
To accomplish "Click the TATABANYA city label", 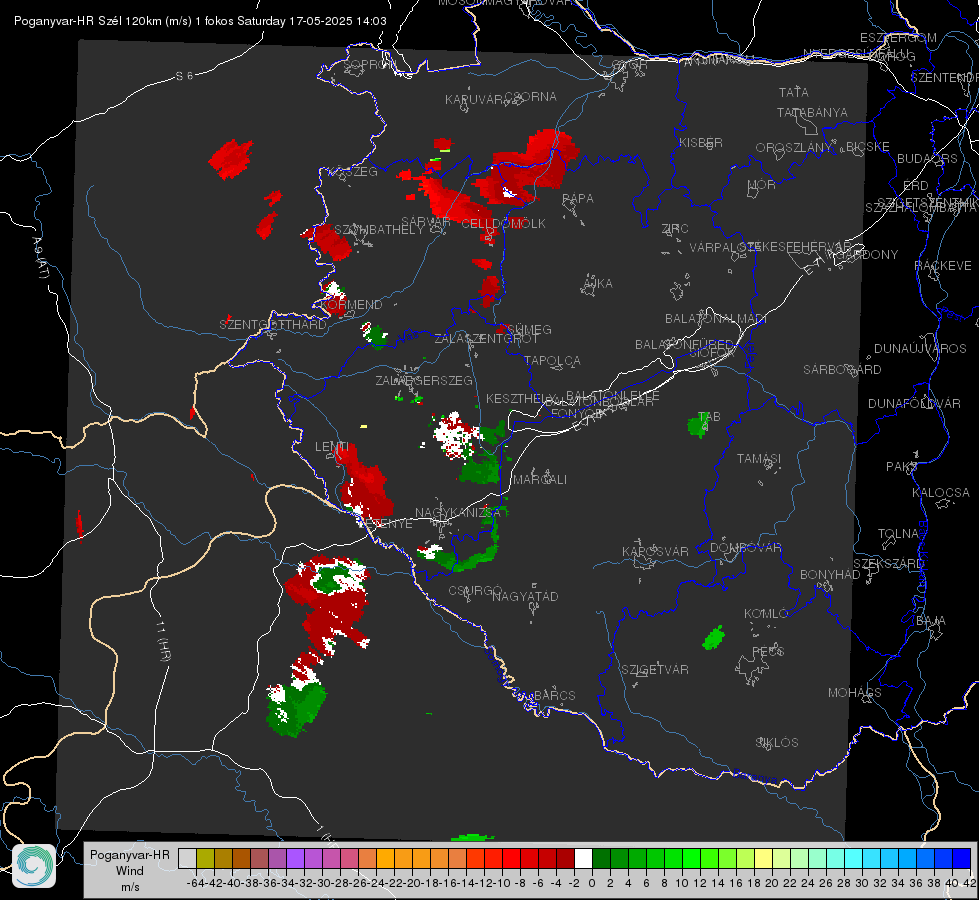I will point(812,112).
